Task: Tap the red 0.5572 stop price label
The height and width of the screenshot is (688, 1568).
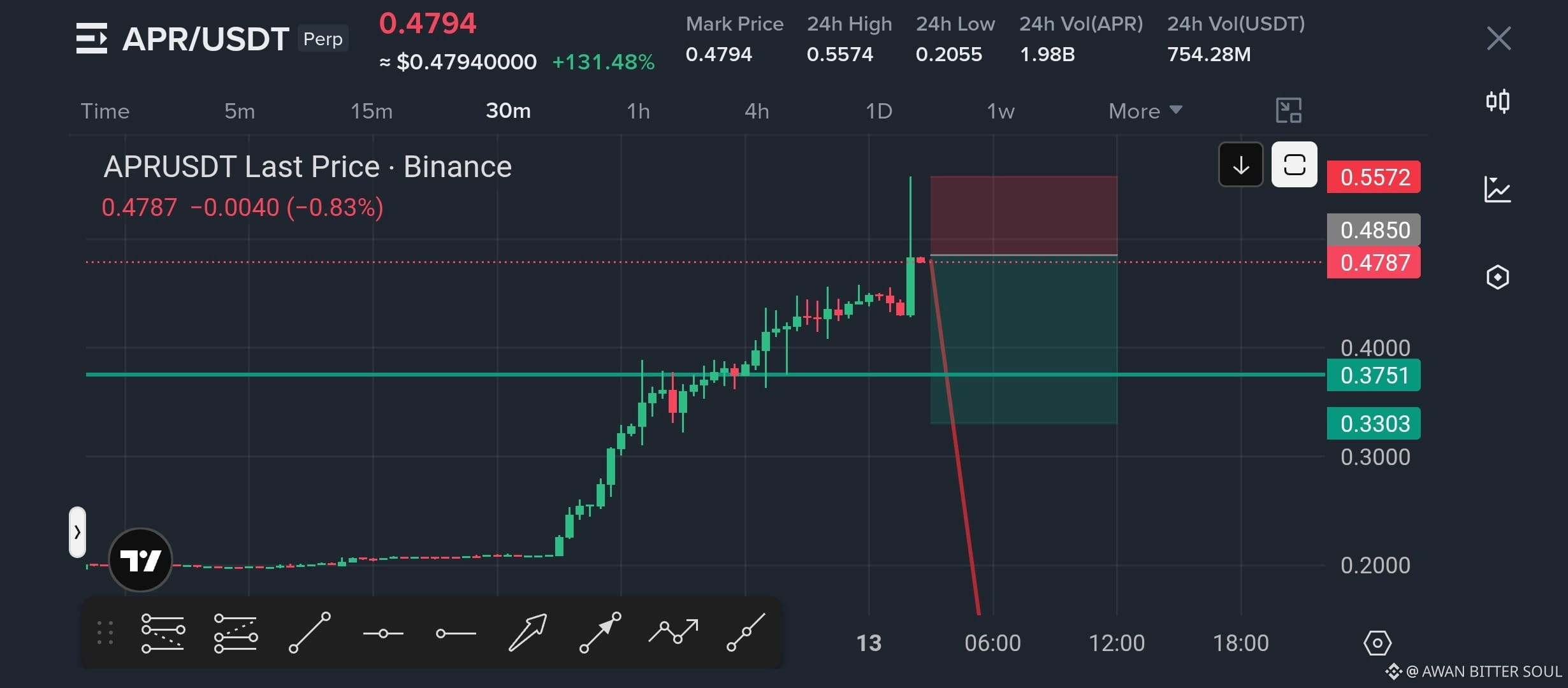Action: pos(1374,176)
